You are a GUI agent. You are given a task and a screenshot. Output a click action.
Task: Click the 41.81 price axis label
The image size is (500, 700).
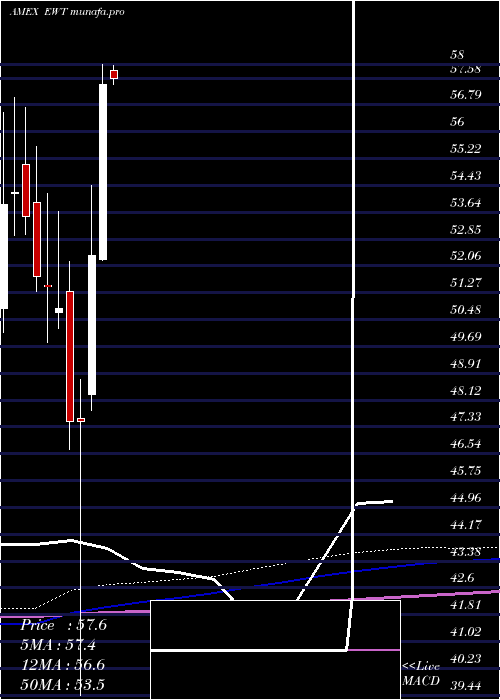(466, 605)
